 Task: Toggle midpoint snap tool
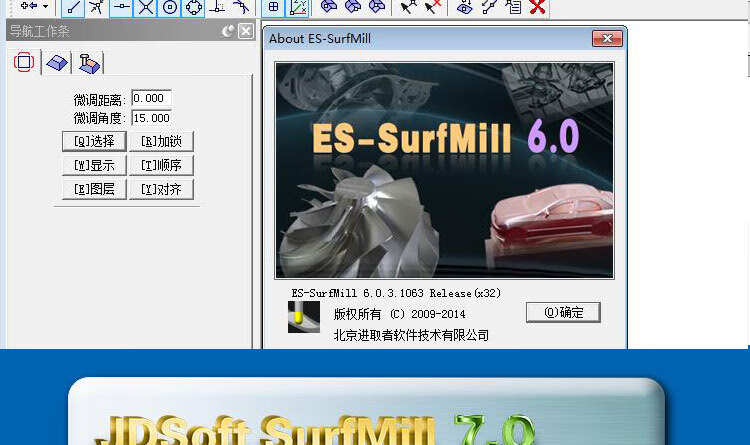(121, 7)
